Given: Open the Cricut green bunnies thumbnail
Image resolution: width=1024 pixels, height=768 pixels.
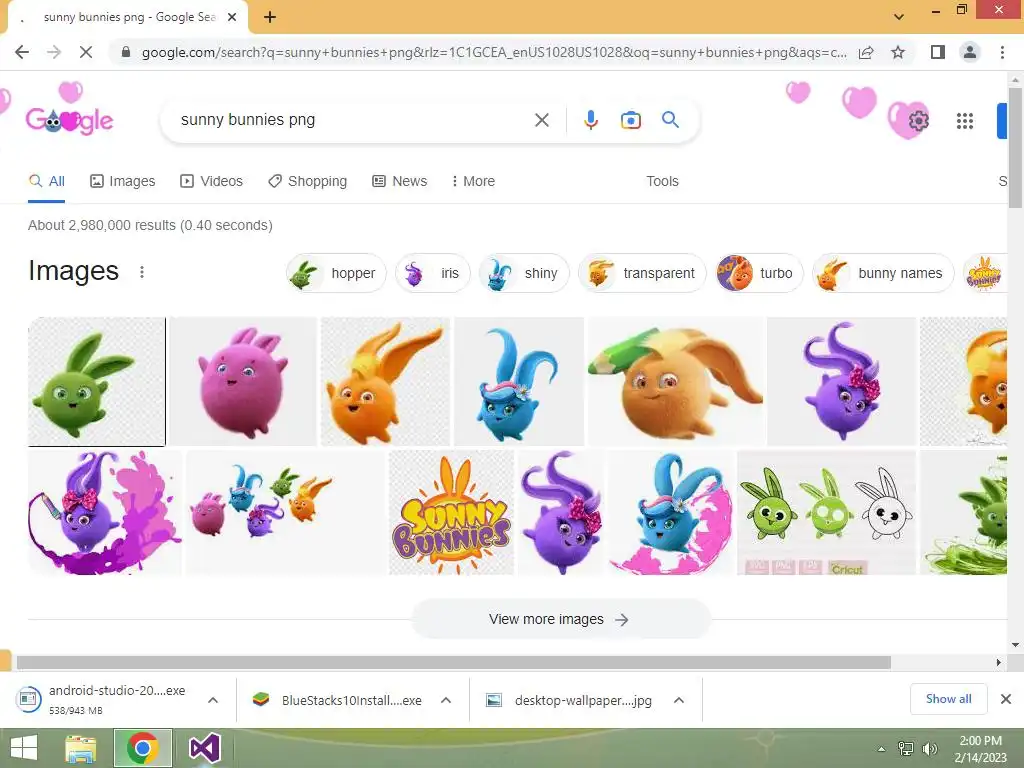Looking at the screenshot, I should click(826, 513).
